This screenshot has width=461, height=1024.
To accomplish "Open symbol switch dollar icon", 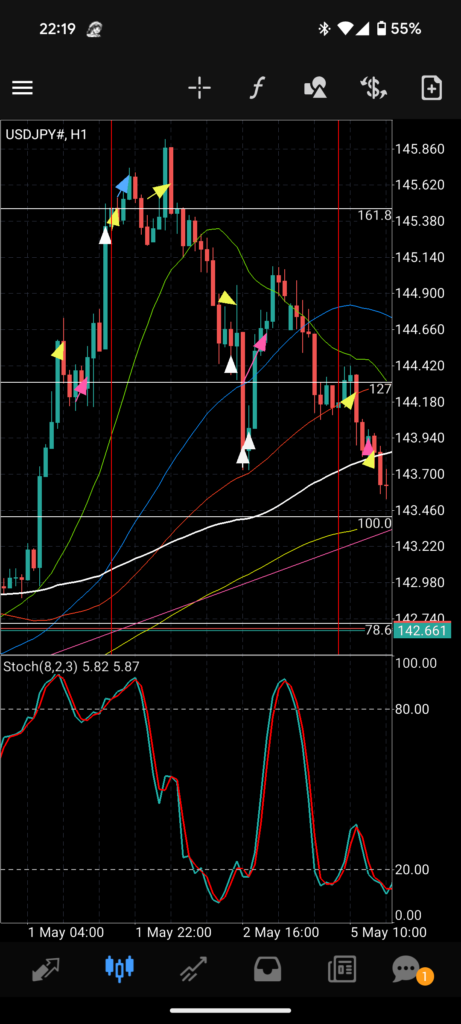I will 374,88.
